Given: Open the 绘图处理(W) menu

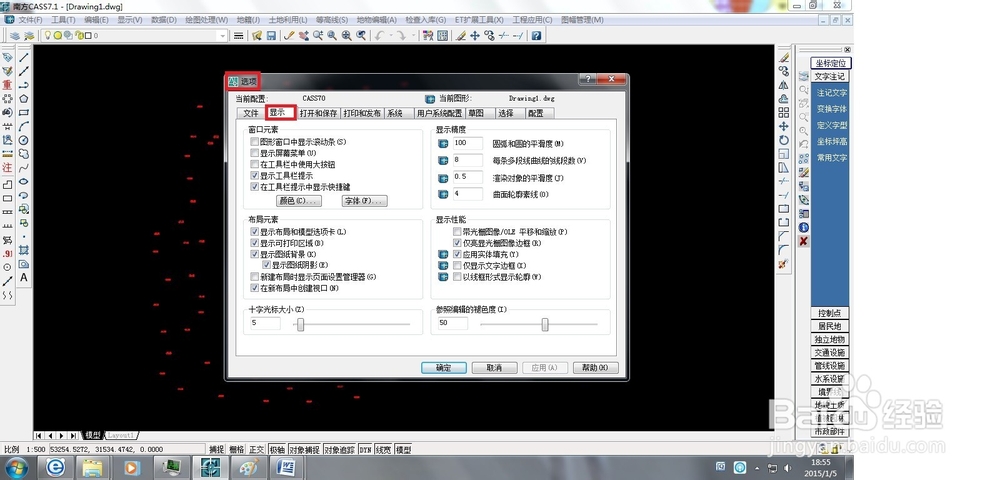Looking at the screenshot, I should click(207, 20).
